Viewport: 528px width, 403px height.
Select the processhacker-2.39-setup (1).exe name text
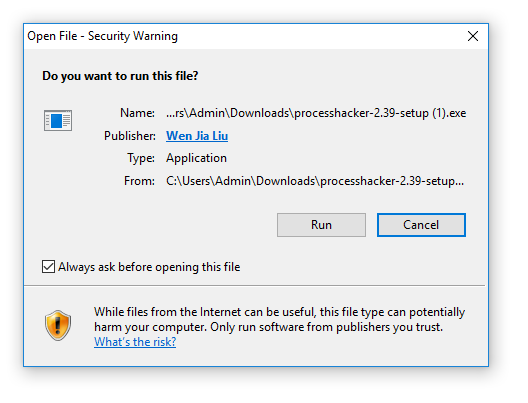pos(316,113)
